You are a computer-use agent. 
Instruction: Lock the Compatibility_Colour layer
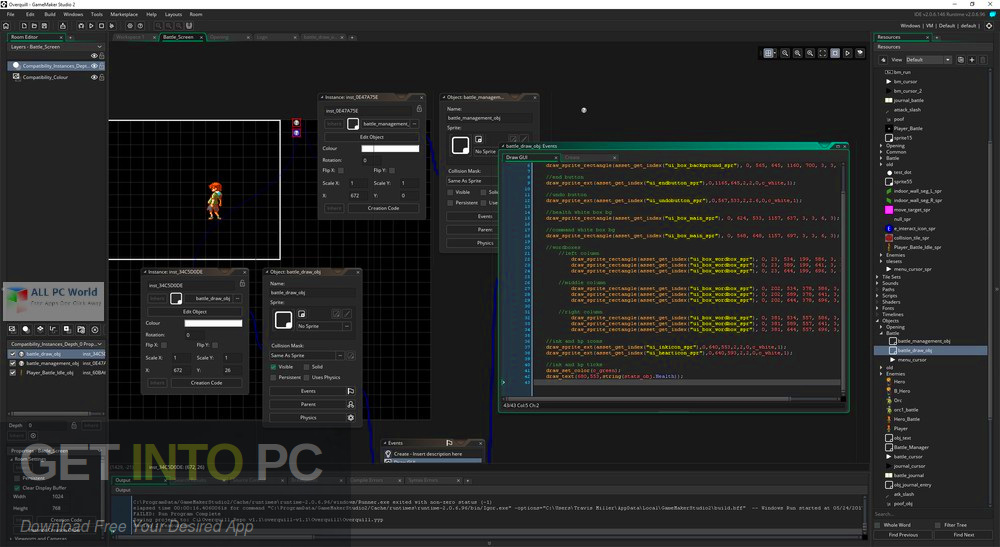[x=101, y=77]
